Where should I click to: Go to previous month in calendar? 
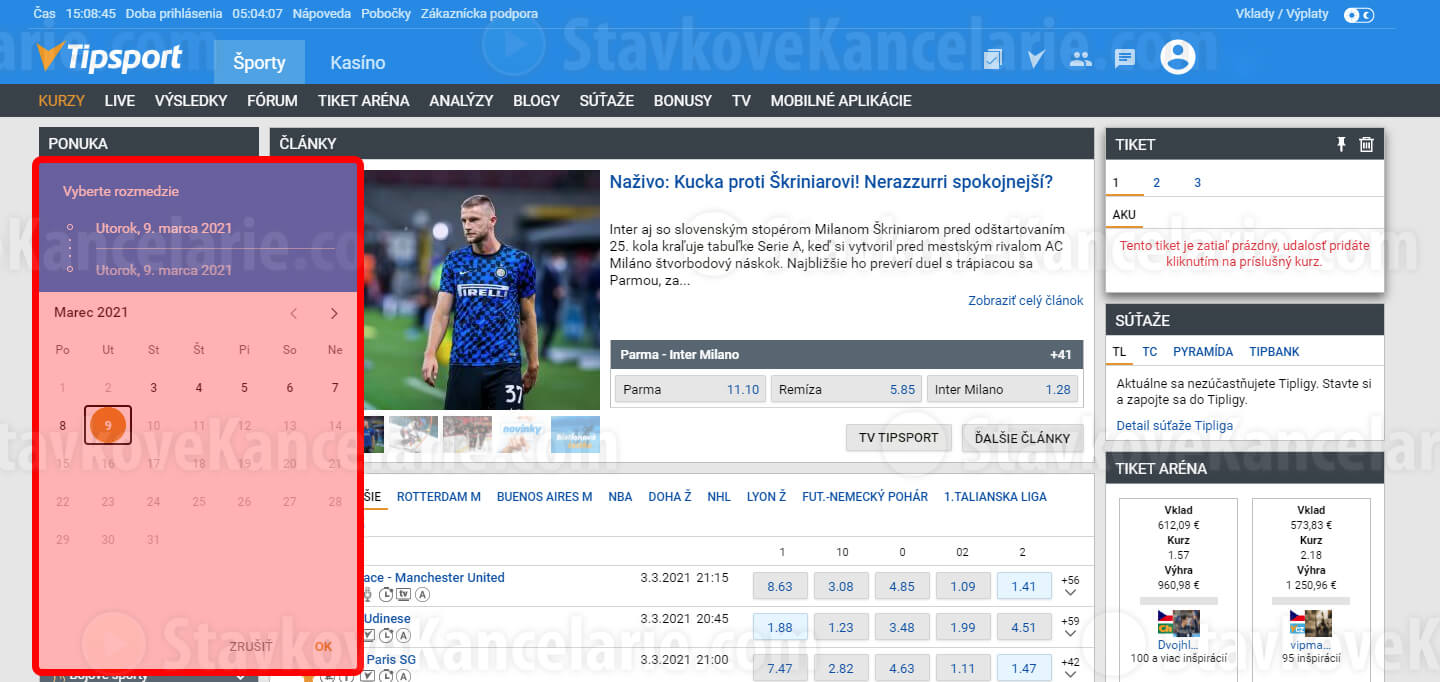click(x=294, y=313)
